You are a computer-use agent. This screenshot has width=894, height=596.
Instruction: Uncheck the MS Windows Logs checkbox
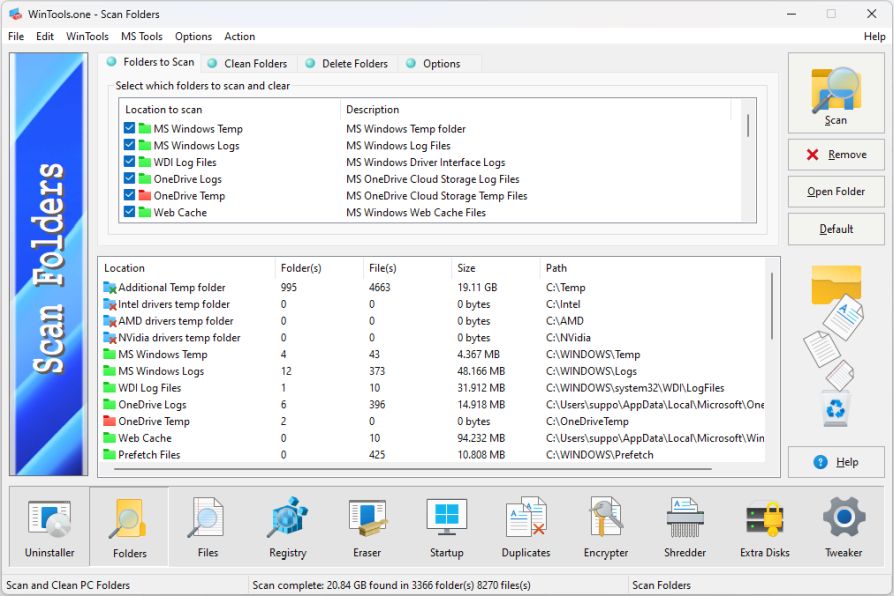pyautogui.click(x=129, y=145)
